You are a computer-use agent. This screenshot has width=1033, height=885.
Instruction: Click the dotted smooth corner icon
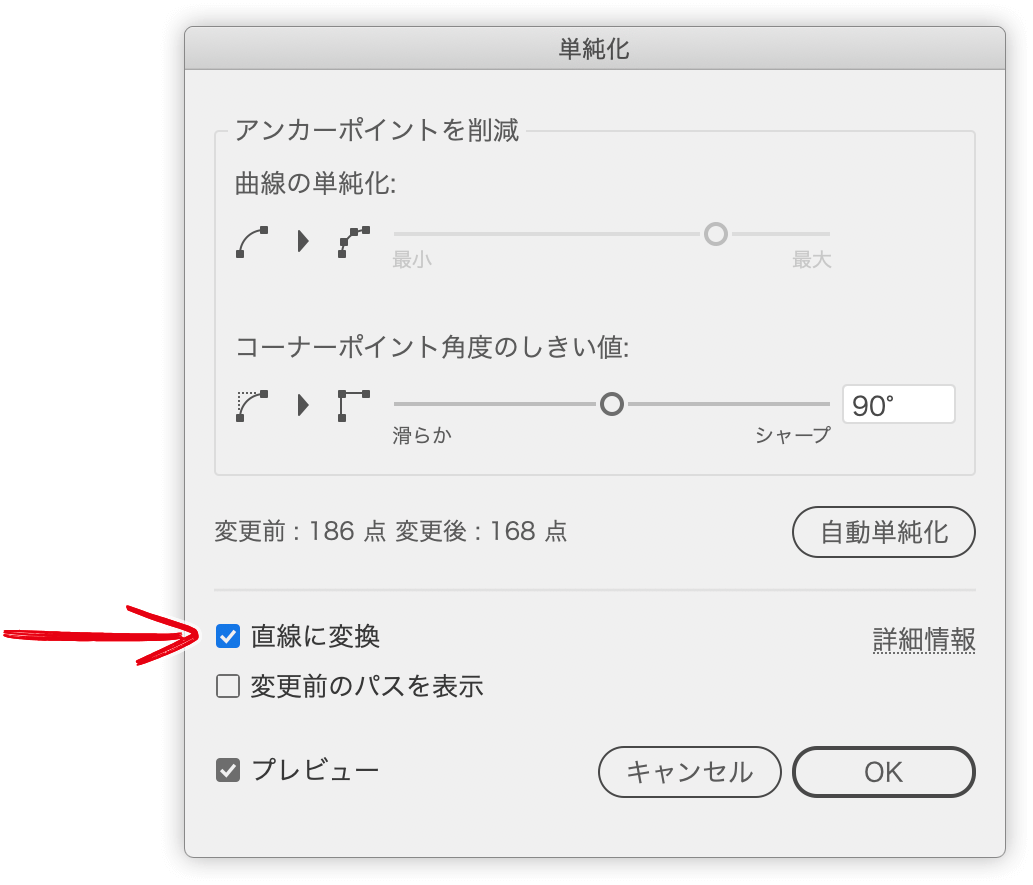(252, 405)
